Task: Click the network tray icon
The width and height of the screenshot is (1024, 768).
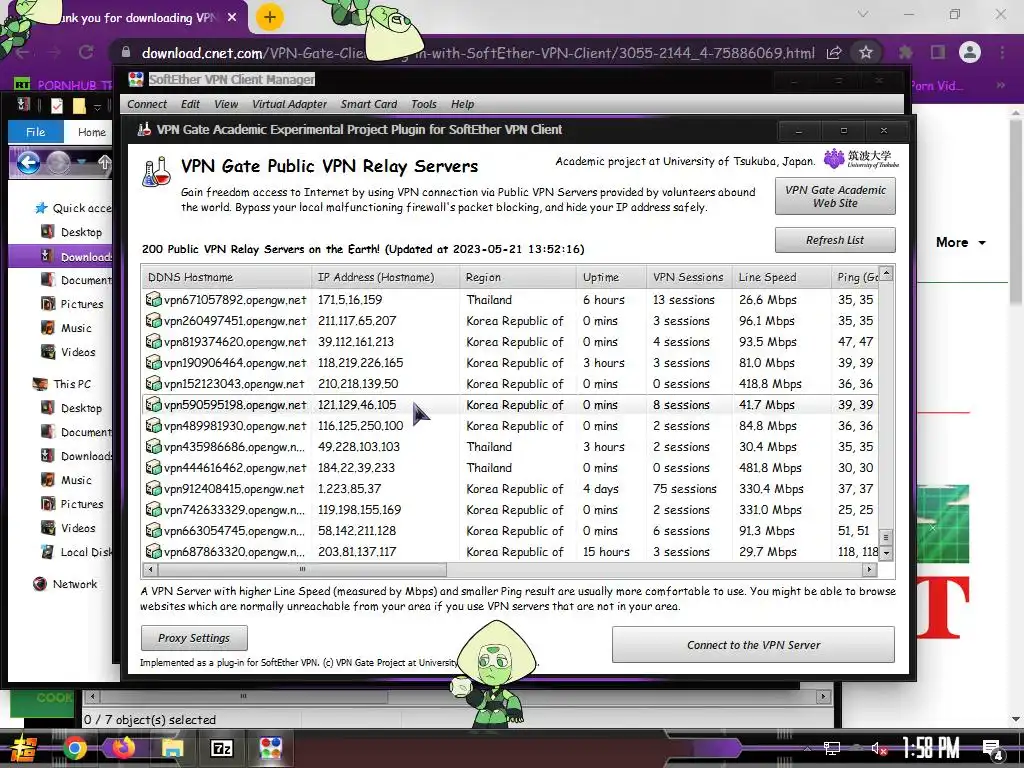Action: tap(831, 748)
